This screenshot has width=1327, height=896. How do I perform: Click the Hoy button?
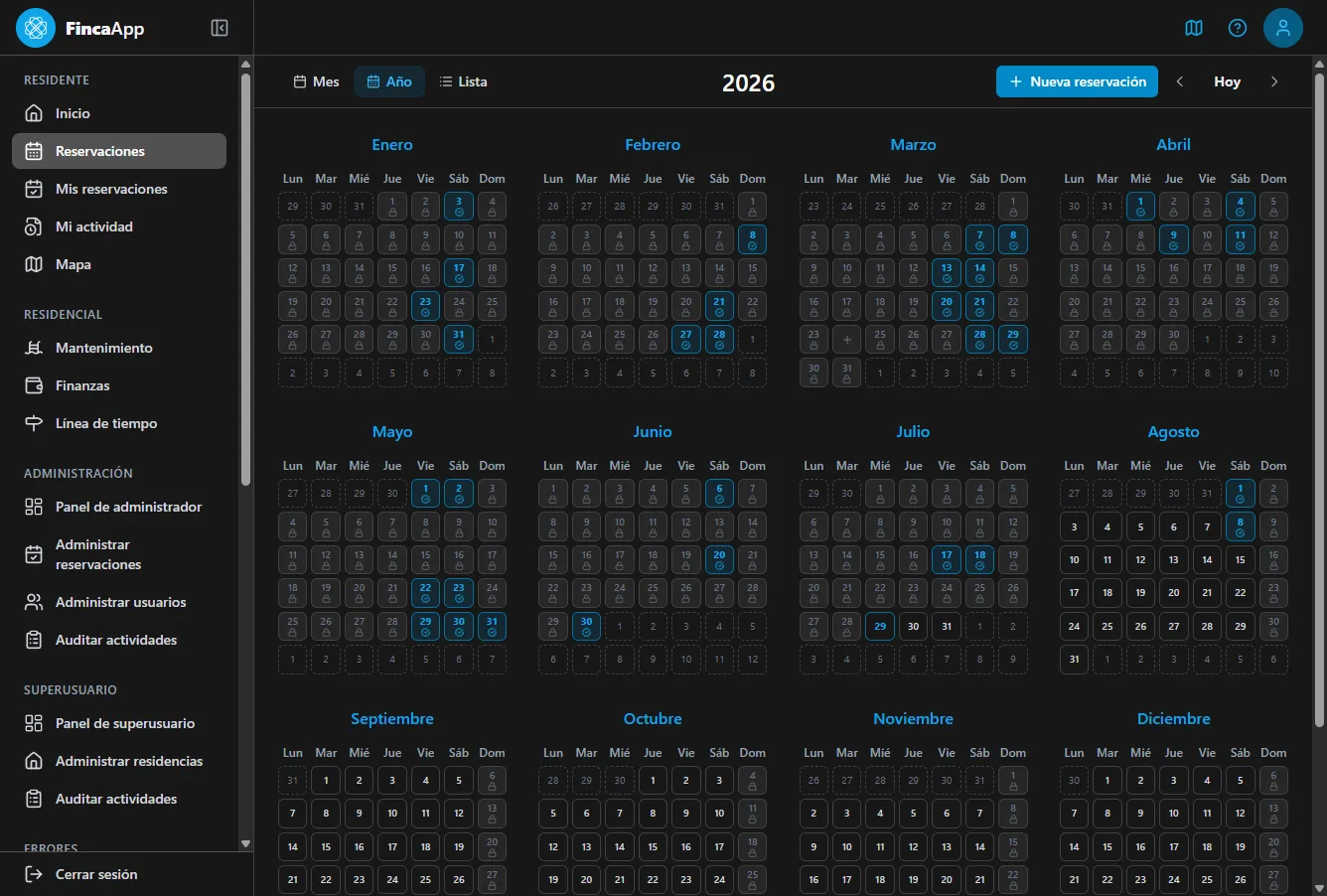click(1228, 81)
